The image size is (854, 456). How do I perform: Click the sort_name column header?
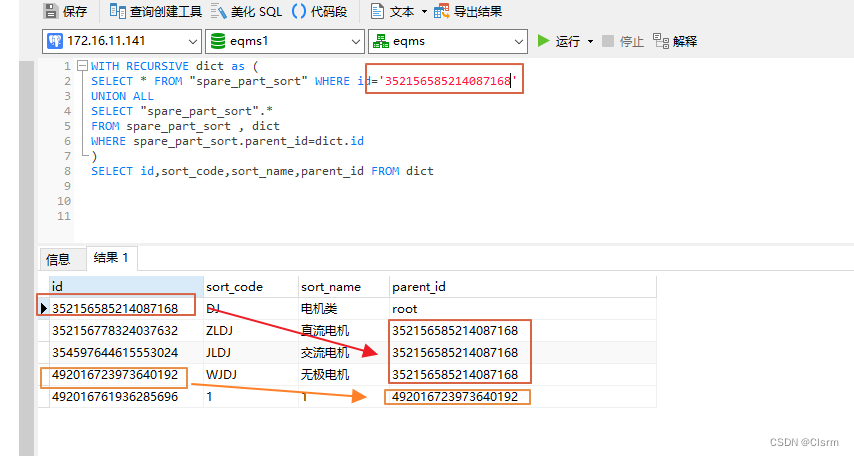(x=344, y=287)
